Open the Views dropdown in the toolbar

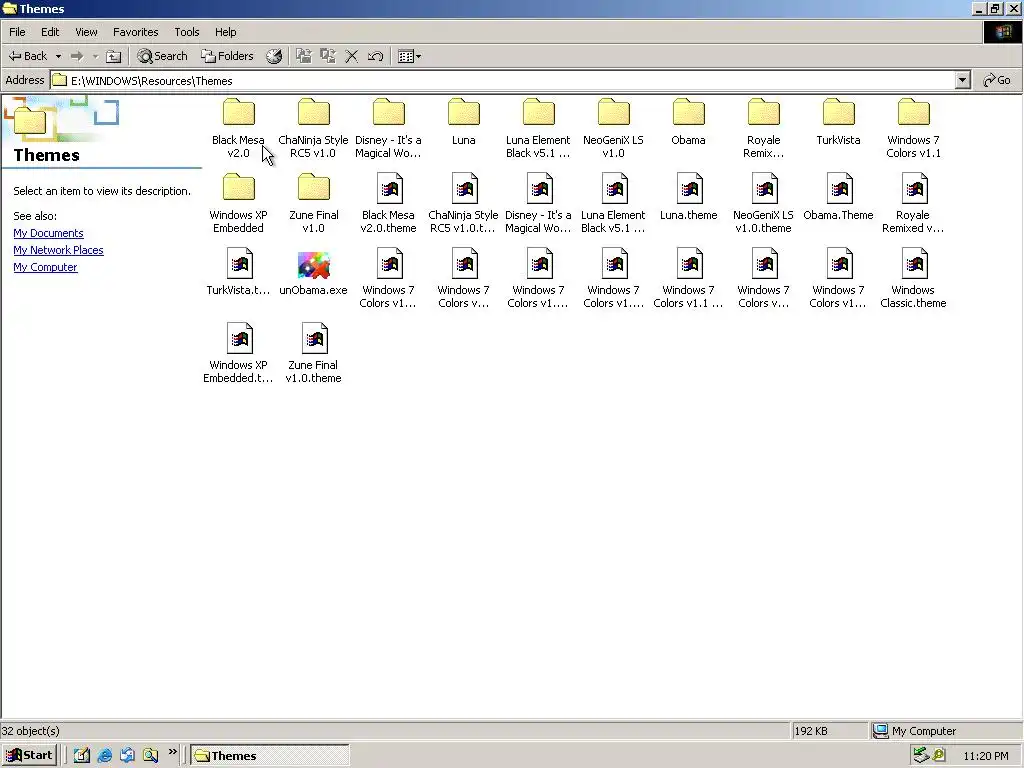pos(409,56)
